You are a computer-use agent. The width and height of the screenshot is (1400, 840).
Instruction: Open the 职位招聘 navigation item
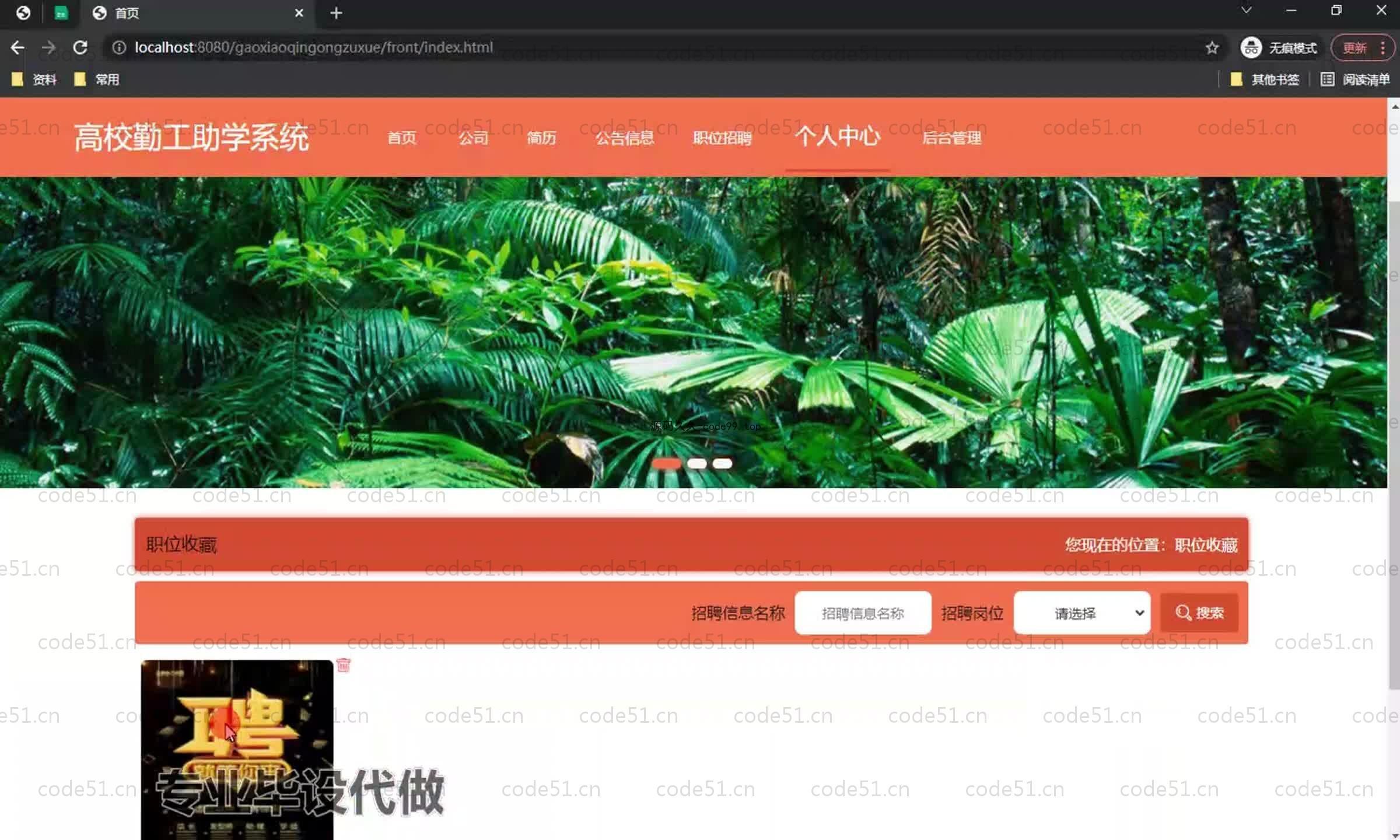(x=722, y=138)
